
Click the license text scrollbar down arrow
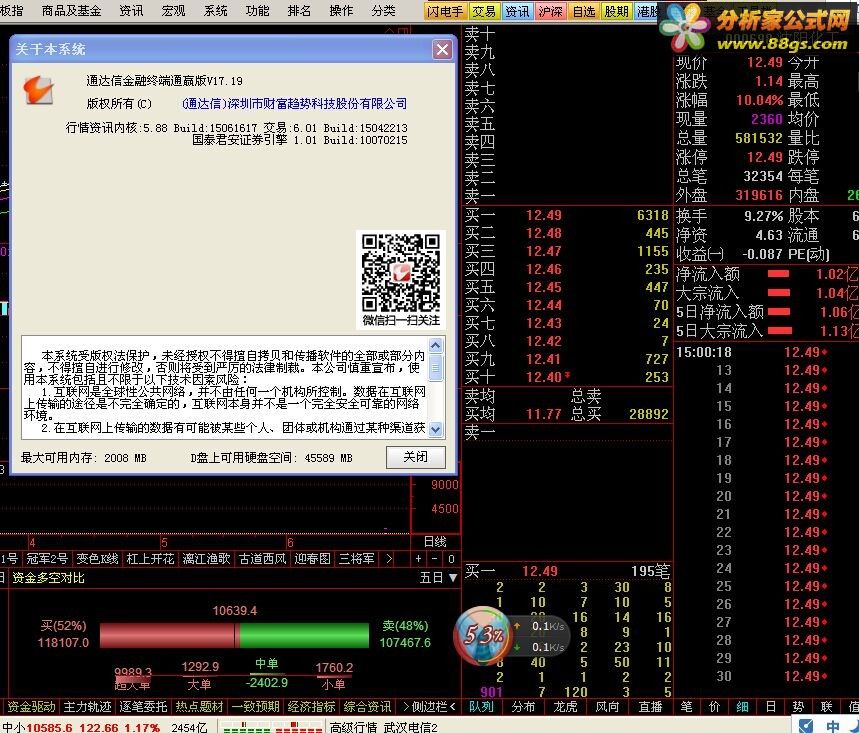(x=436, y=429)
